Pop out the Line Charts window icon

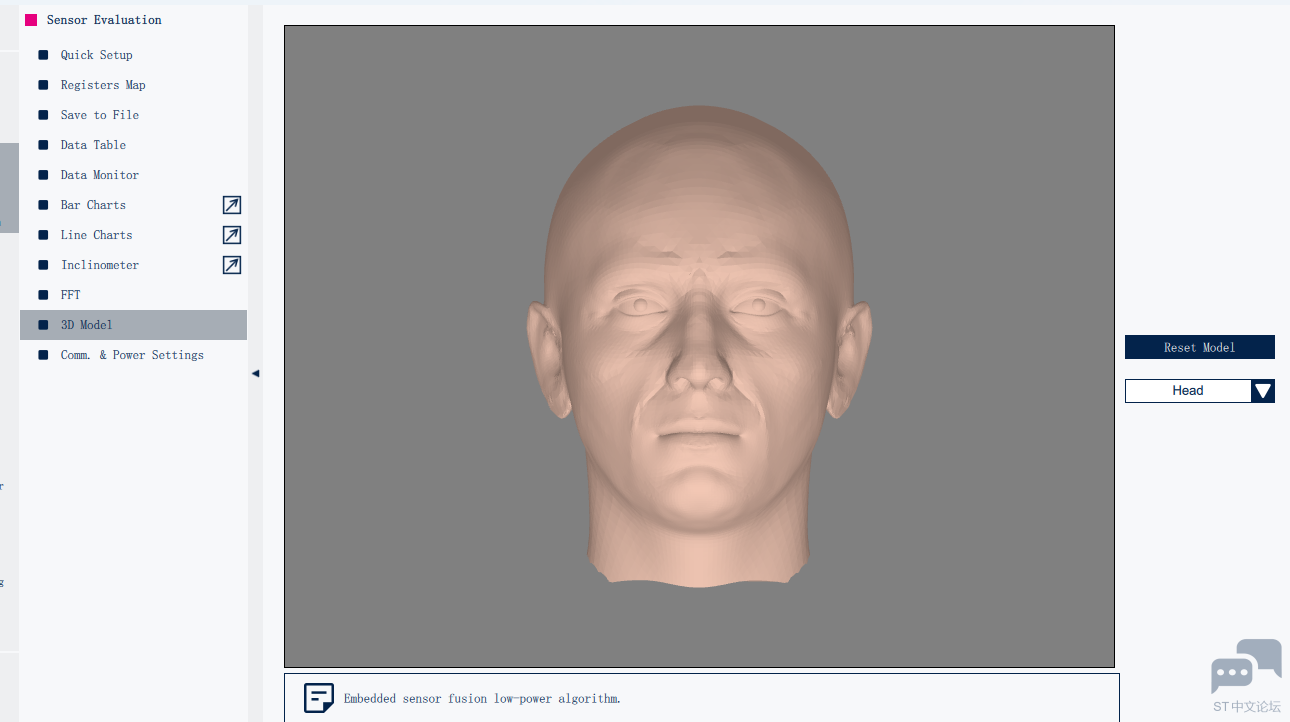coord(232,235)
